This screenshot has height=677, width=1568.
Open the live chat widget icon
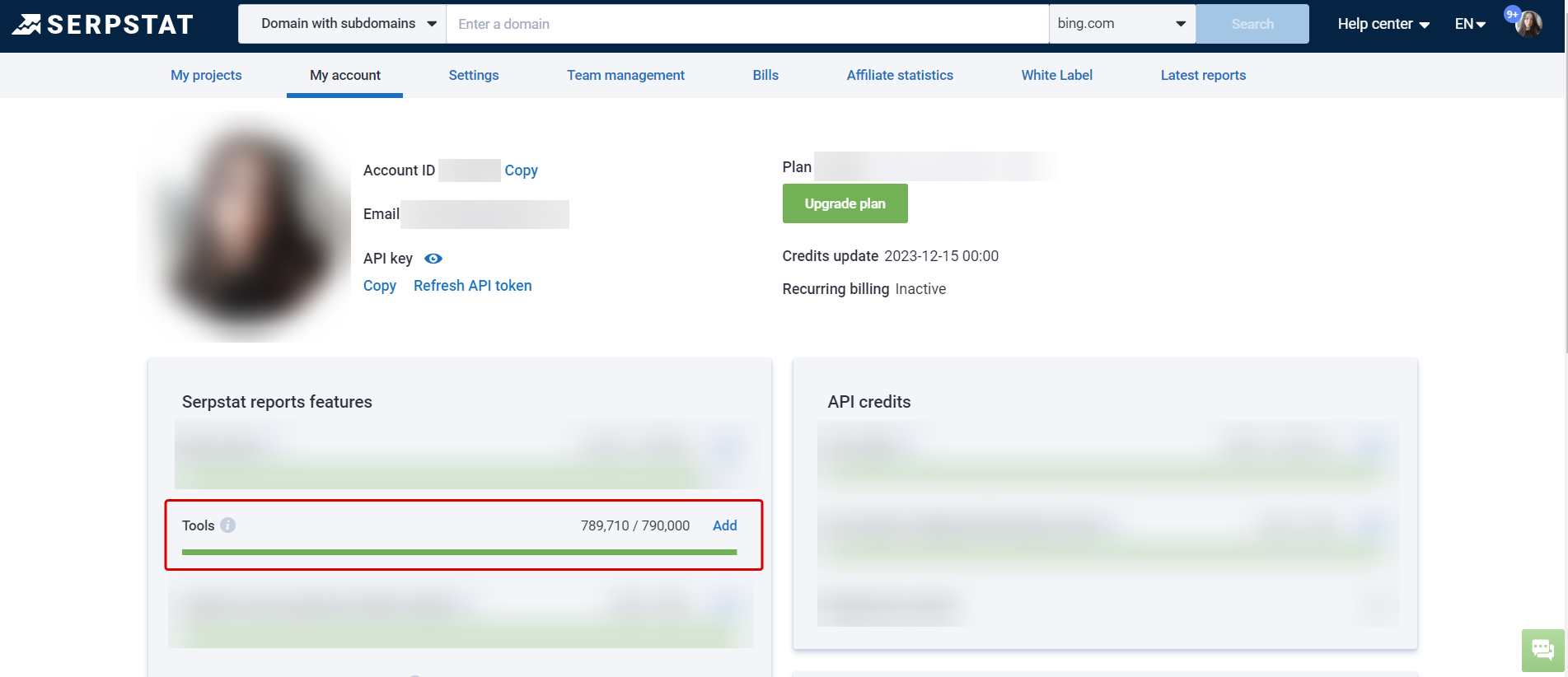tap(1542, 650)
